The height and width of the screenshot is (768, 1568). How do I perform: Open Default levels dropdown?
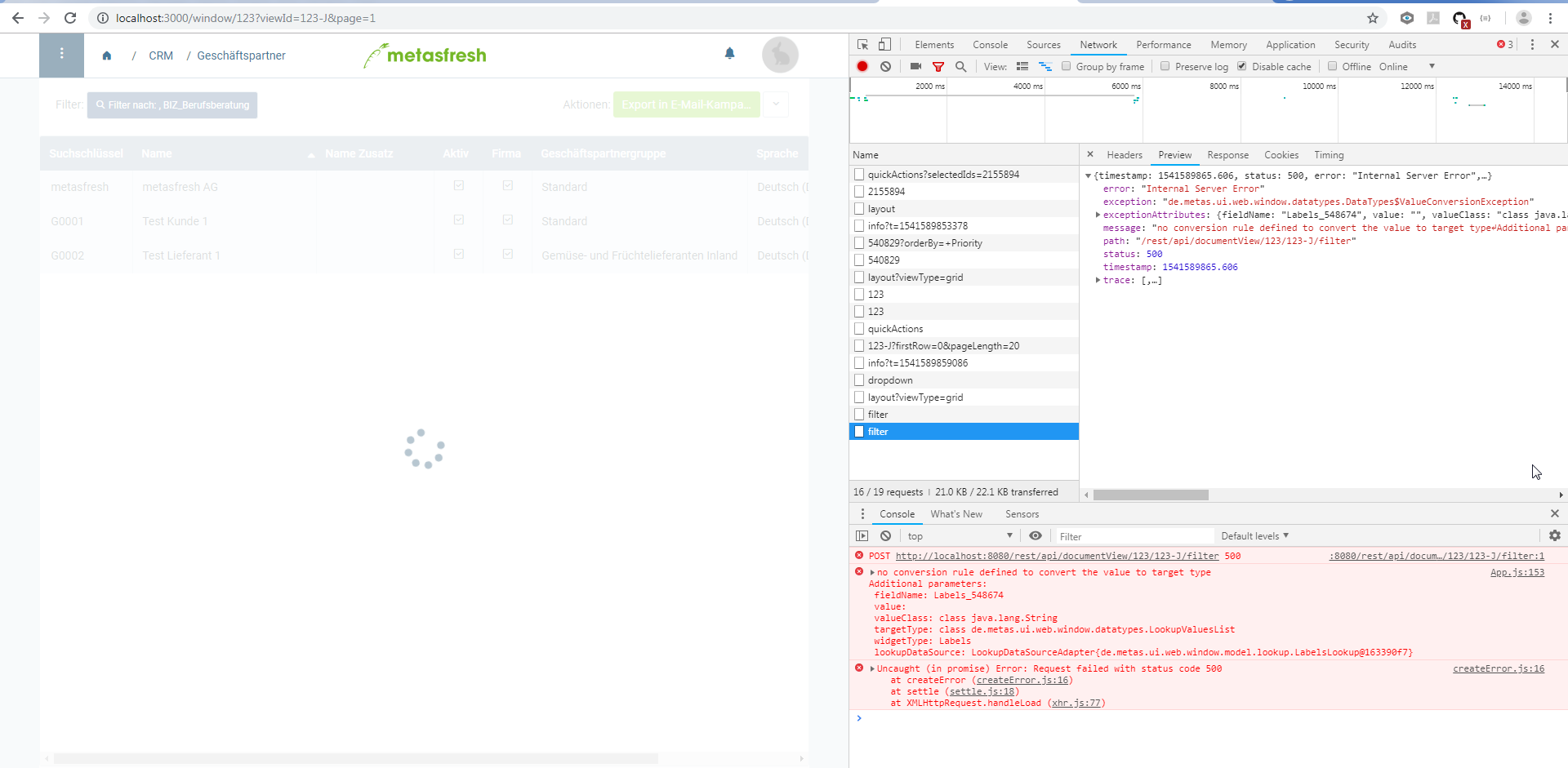tap(1254, 536)
